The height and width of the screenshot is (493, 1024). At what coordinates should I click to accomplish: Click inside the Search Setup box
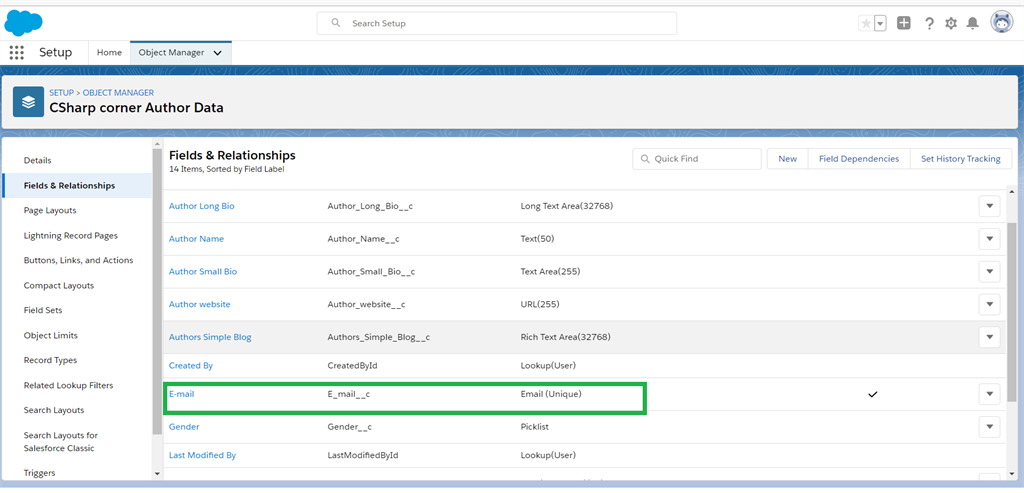click(497, 24)
